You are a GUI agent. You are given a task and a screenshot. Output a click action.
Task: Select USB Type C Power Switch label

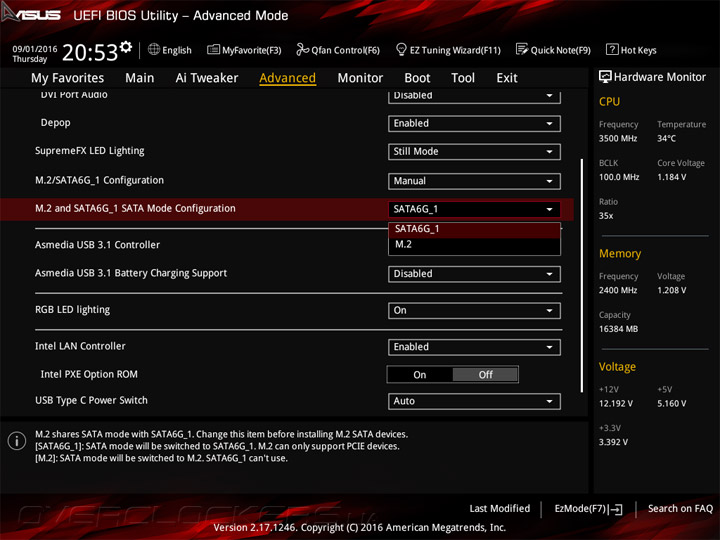91,400
